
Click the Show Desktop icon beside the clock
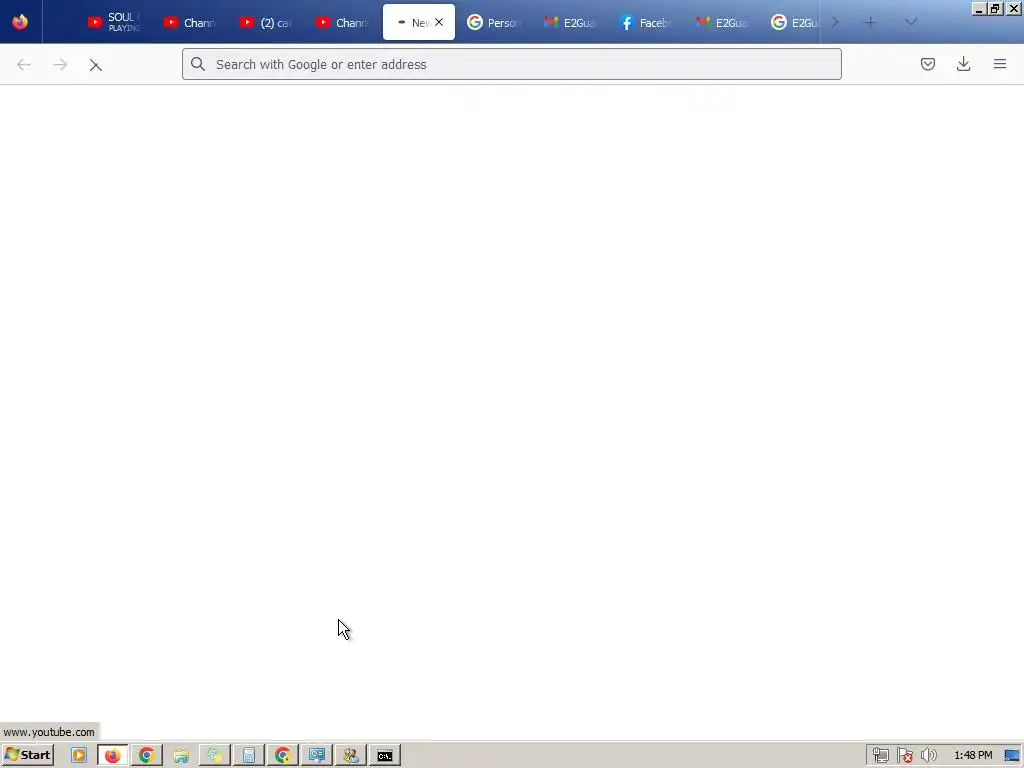point(1012,756)
